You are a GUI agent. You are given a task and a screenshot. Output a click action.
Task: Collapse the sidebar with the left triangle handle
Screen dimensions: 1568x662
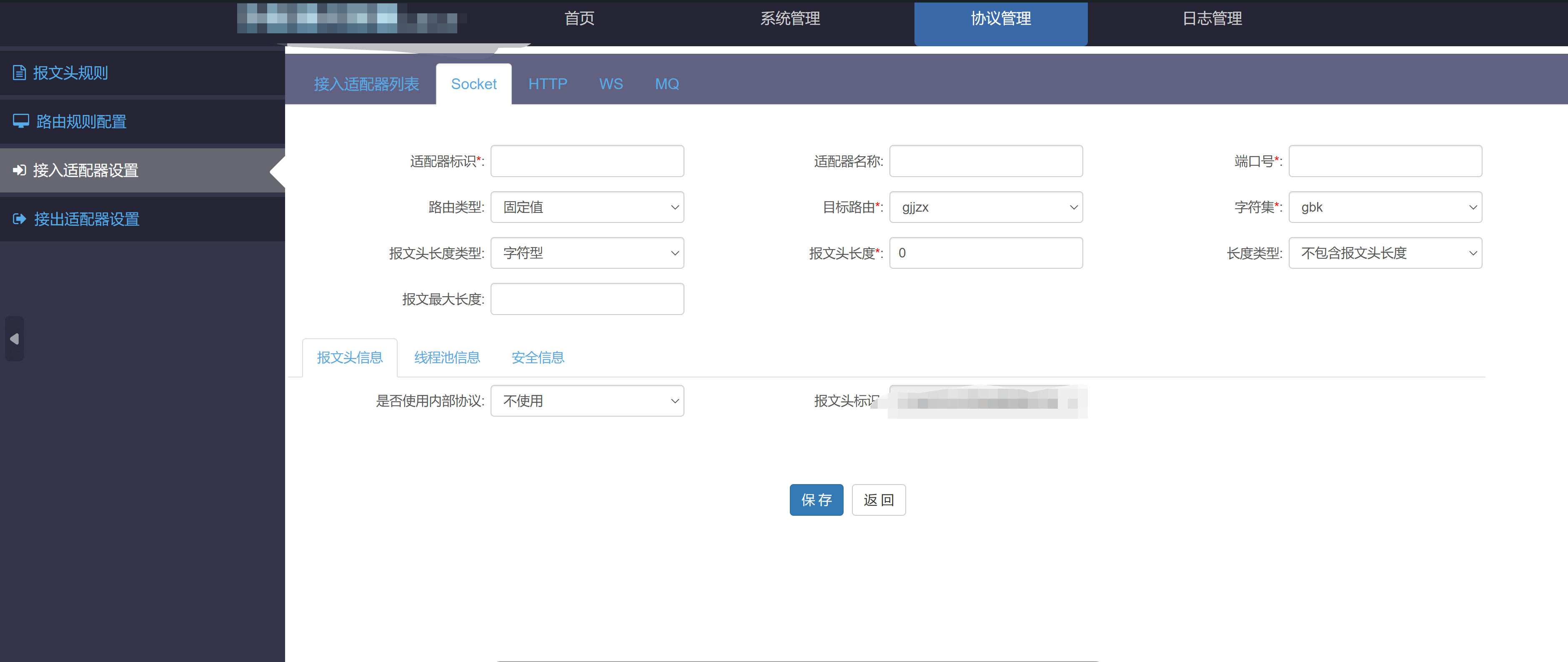[15, 339]
